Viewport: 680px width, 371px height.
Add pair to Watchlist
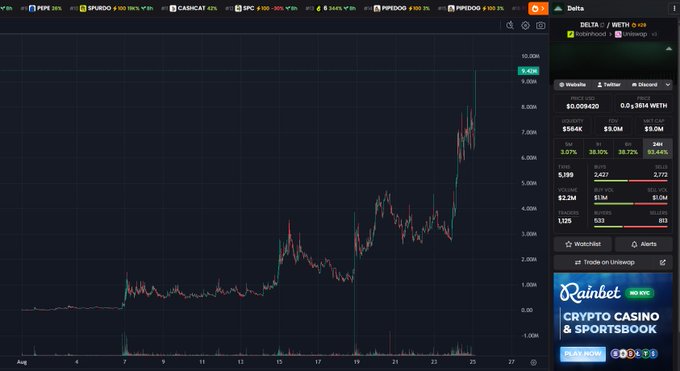pos(582,244)
